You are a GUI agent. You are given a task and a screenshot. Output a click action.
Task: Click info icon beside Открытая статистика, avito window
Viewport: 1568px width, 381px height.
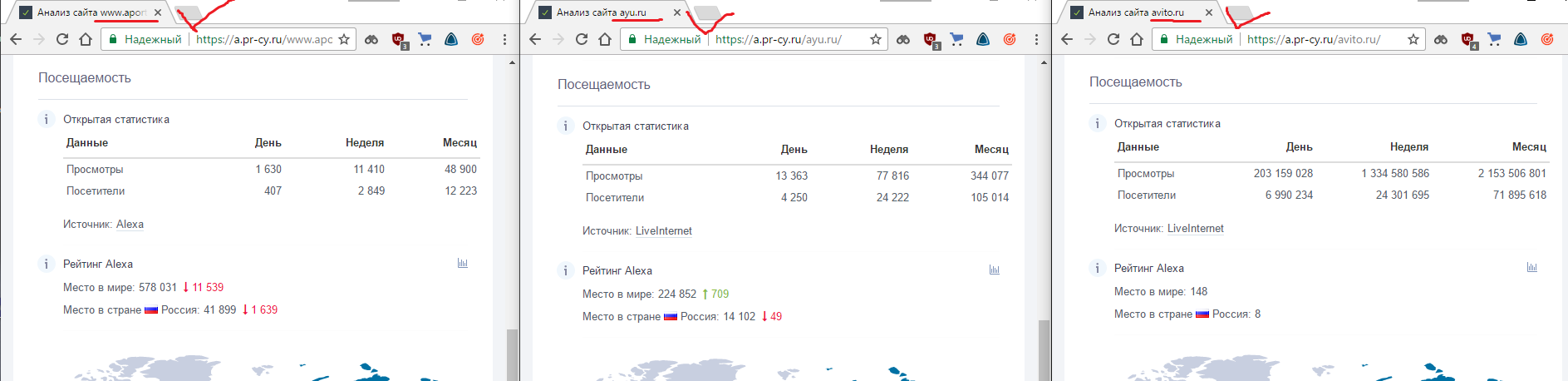coord(1098,123)
